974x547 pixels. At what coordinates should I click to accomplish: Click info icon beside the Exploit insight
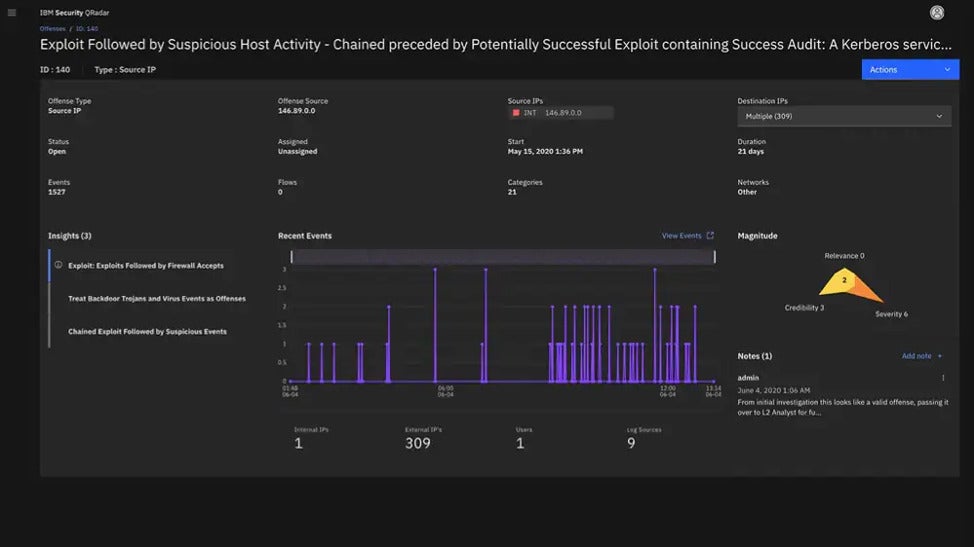pos(58,265)
